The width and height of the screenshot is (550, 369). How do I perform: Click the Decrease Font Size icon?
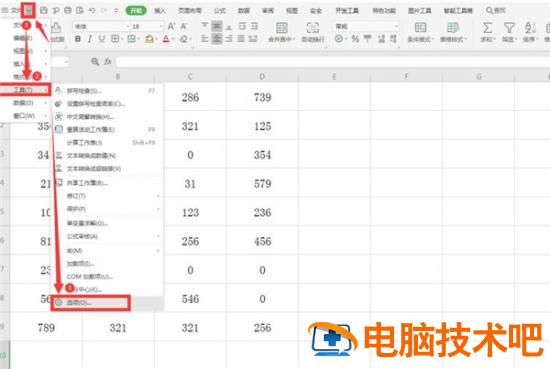coord(184,26)
